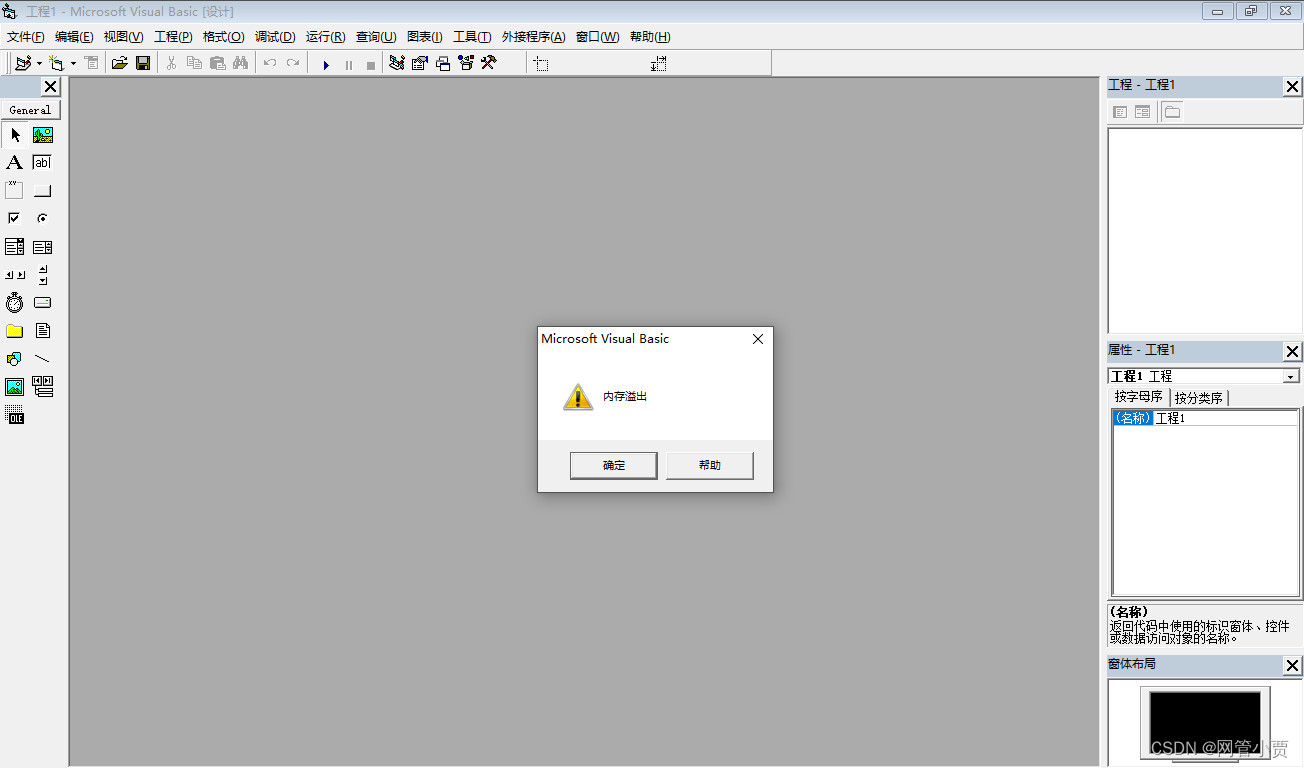Open the 工程(P) menu
The image size is (1304, 768).
click(173, 37)
